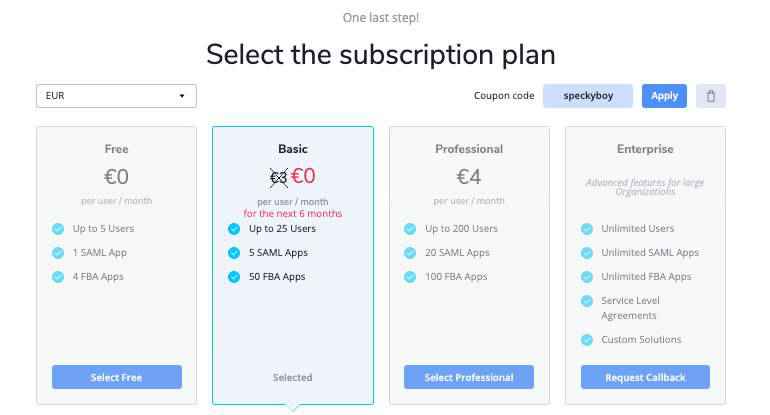Click checkmark icon beside 50 FBA Apps
The width and height of the screenshot is (770, 415).
click(234, 276)
